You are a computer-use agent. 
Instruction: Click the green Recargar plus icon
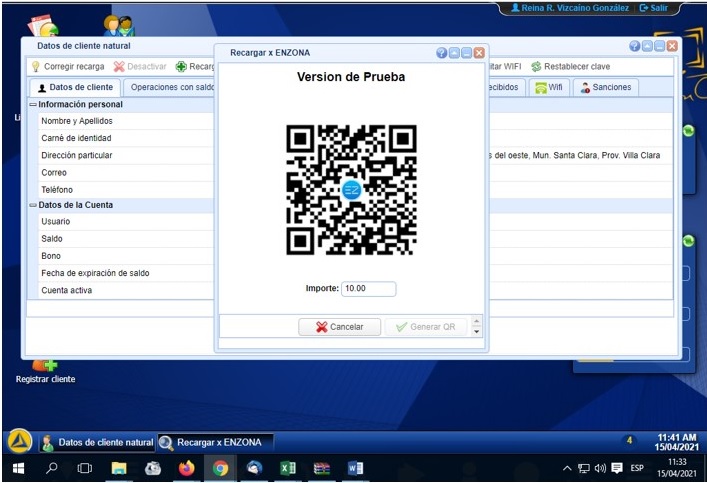tap(181, 67)
